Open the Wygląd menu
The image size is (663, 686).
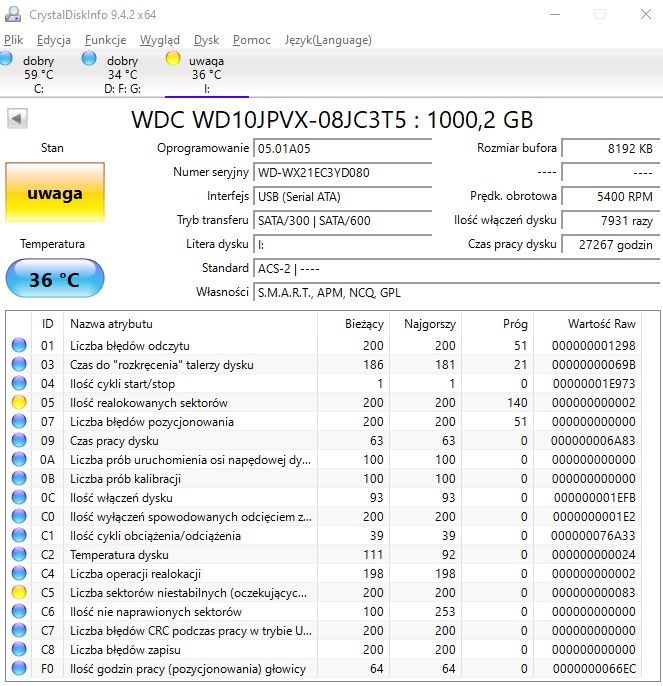(x=160, y=40)
